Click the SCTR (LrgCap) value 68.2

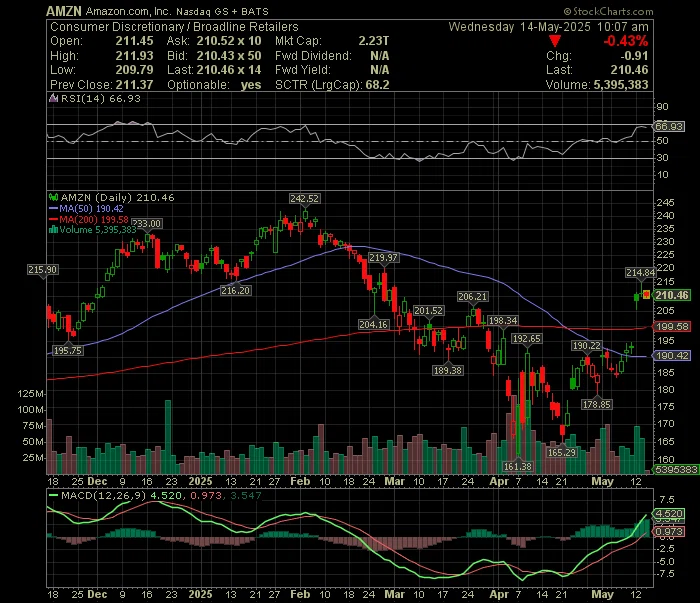pos(377,85)
